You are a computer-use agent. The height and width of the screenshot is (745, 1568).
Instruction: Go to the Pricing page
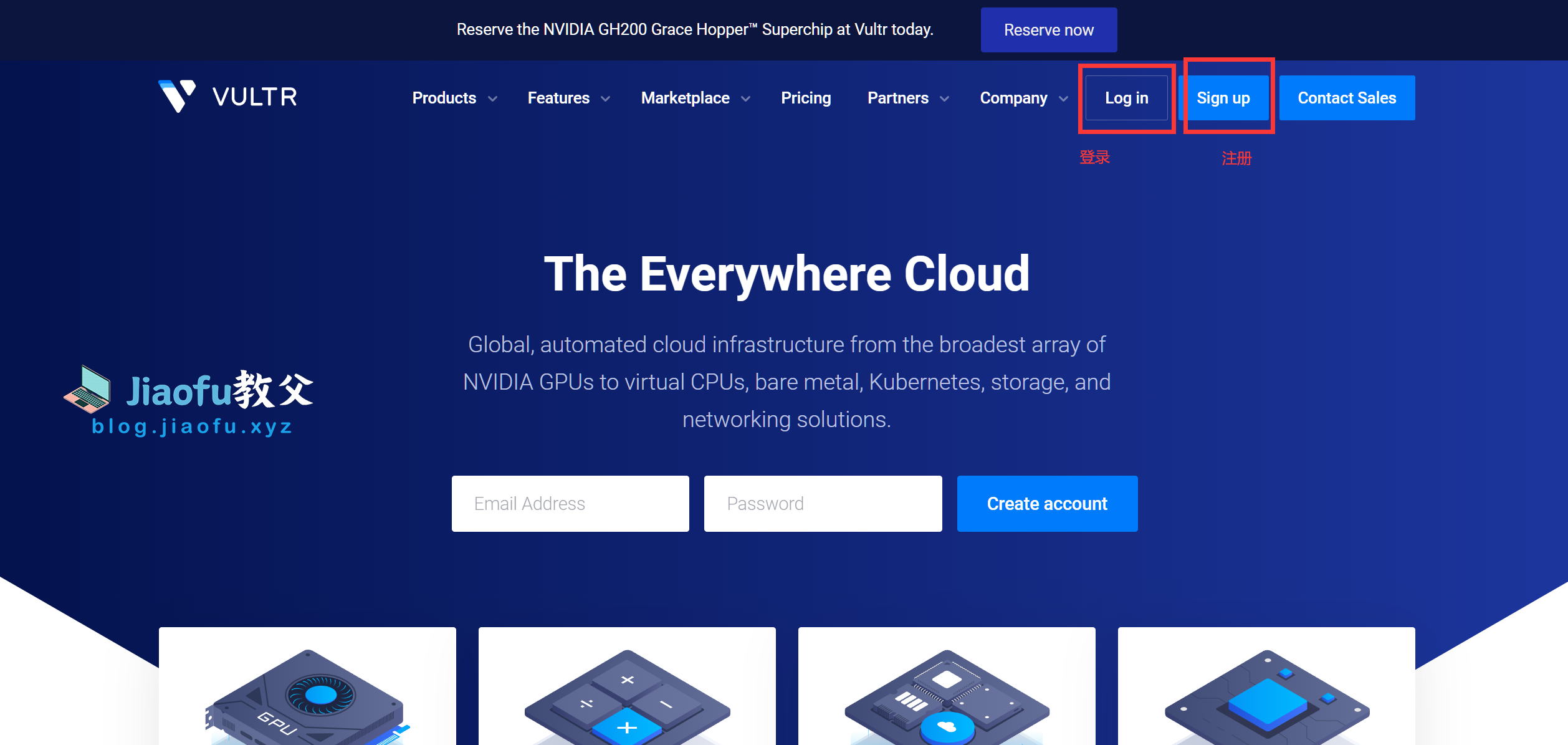pos(806,98)
